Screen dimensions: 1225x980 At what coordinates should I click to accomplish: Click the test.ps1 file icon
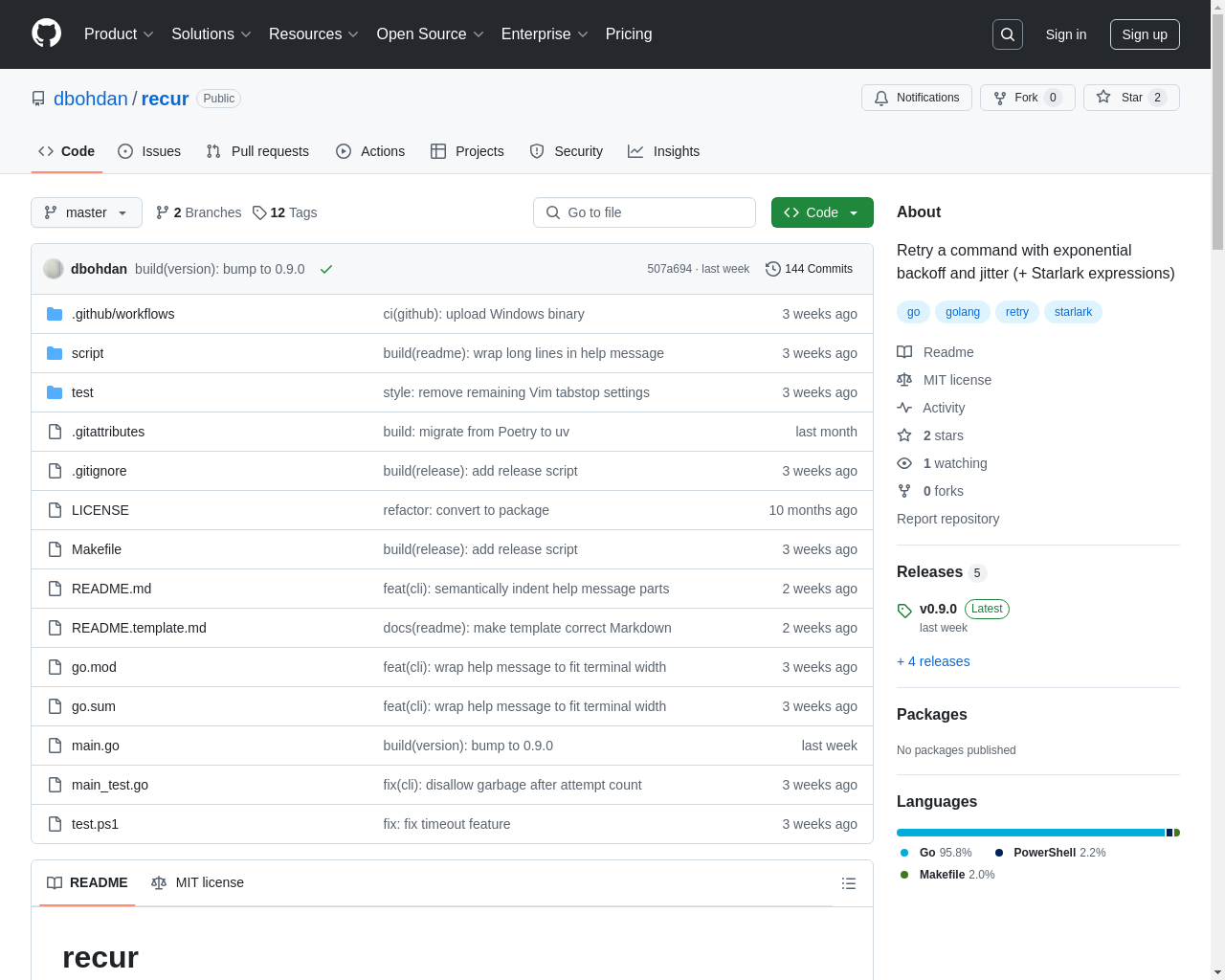click(55, 824)
